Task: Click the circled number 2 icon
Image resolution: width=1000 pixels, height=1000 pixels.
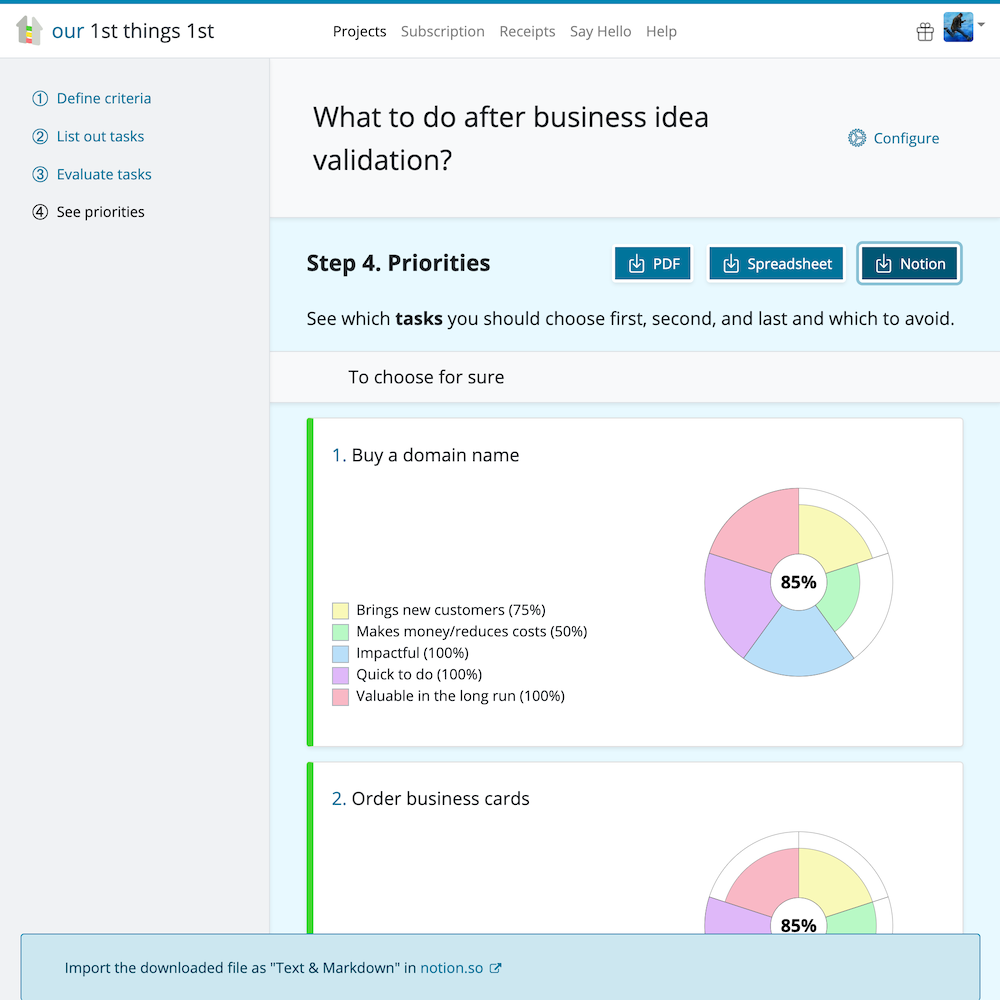Action: tap(40, 136)
